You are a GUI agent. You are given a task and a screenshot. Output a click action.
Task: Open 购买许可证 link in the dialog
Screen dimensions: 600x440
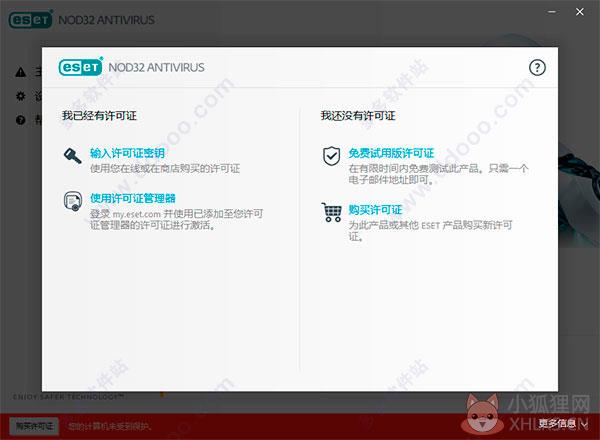[375, 210]
